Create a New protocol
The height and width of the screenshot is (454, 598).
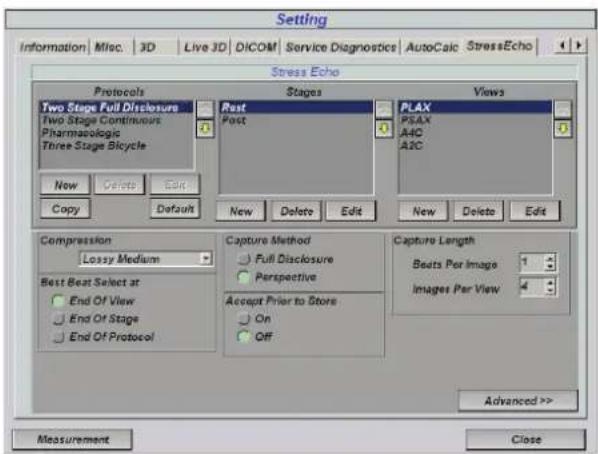point(66,185)
